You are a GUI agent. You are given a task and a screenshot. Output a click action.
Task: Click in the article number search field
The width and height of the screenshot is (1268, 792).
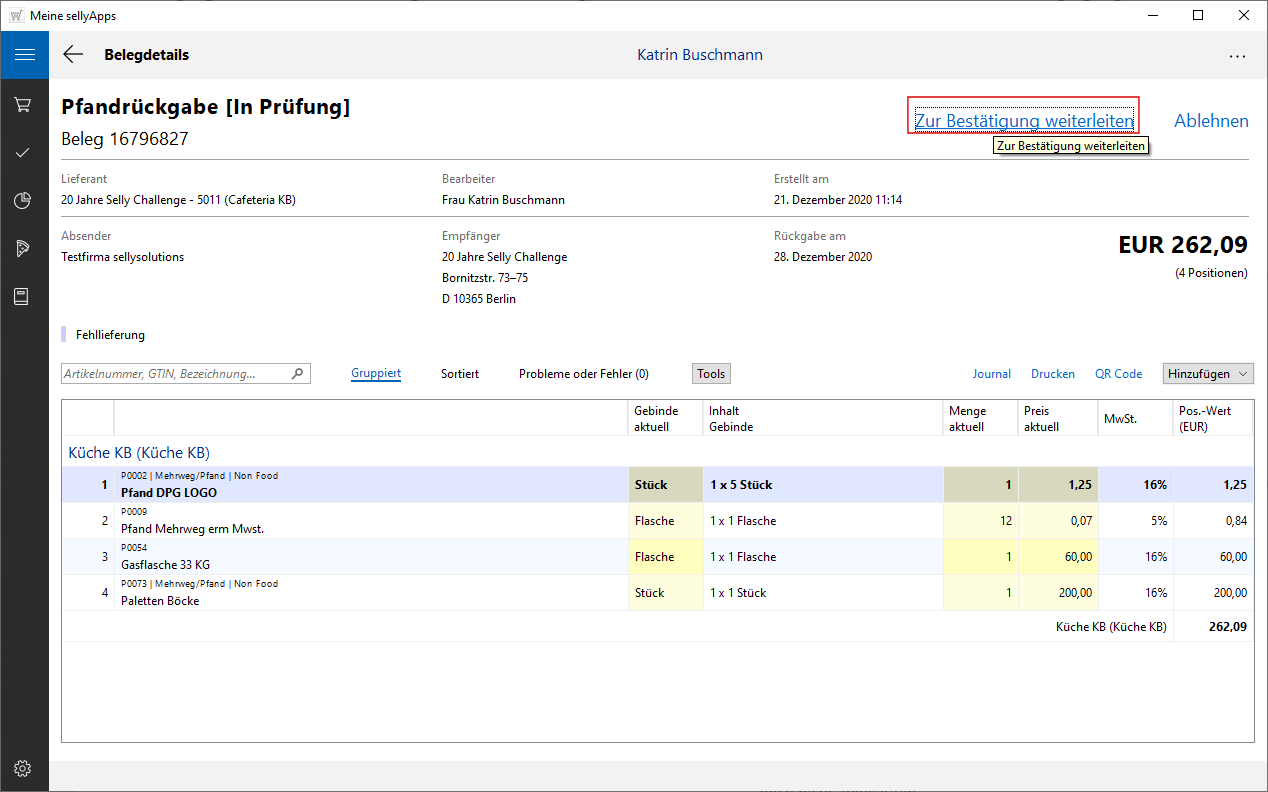(175, 374)
